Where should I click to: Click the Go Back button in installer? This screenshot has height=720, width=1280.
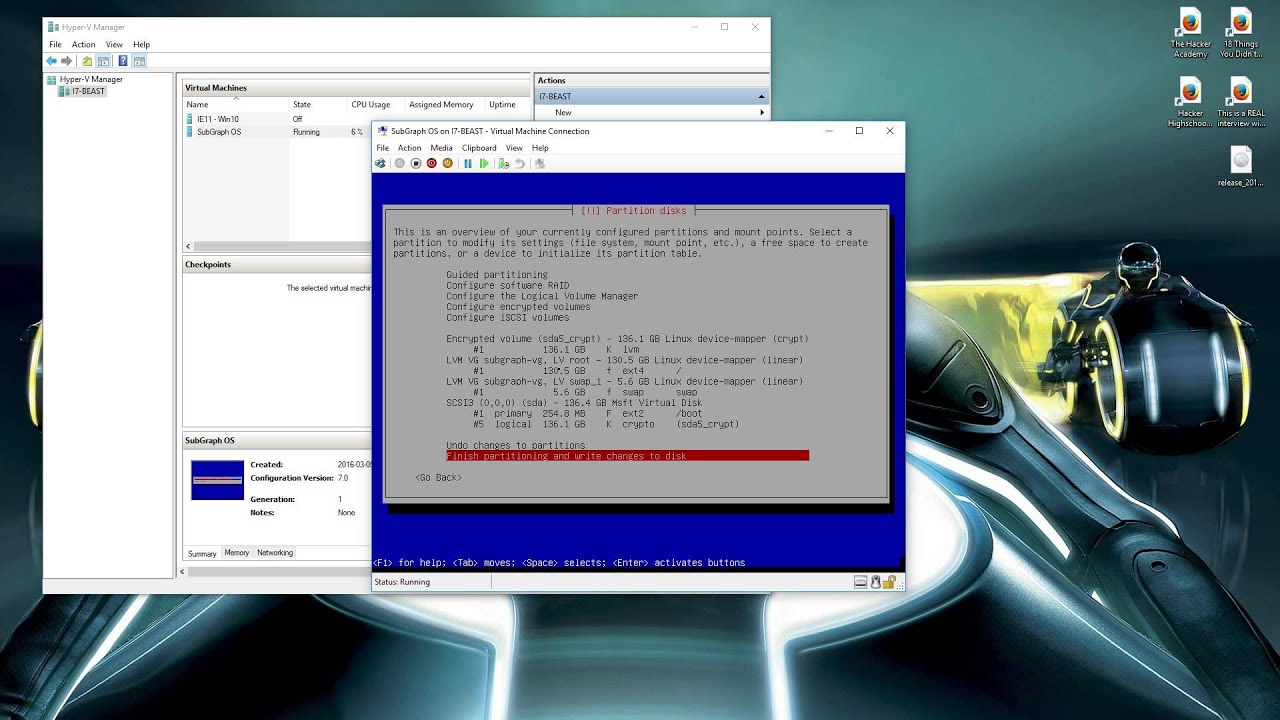[x=439, y=477]
